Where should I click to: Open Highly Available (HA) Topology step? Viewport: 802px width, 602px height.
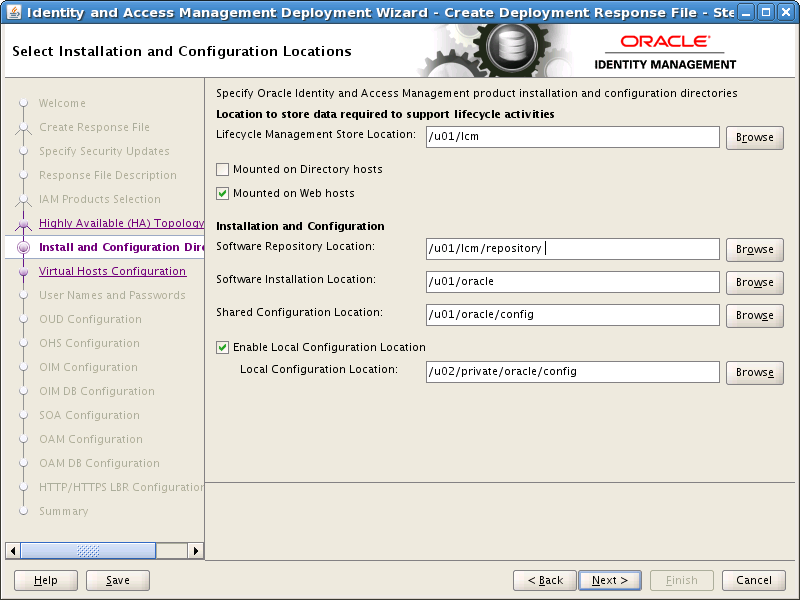(x=122, y=223)
